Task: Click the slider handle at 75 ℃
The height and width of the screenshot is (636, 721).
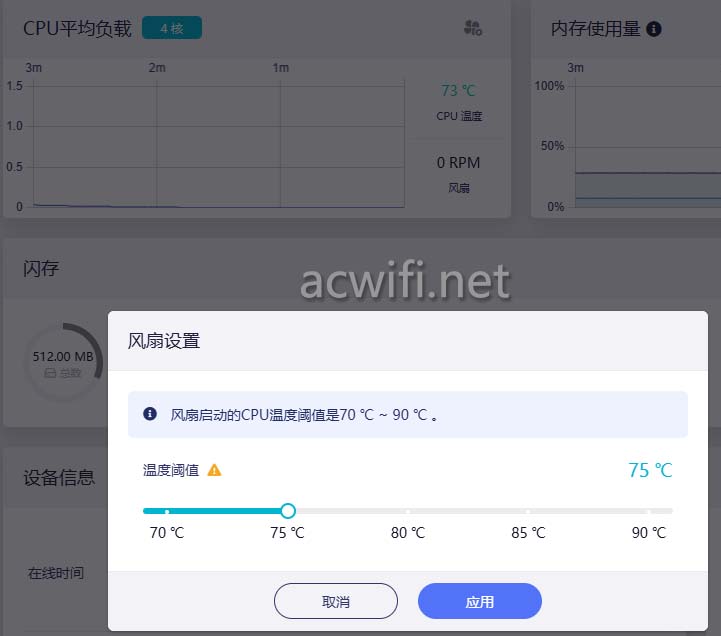Action: (x=288, y=511)
